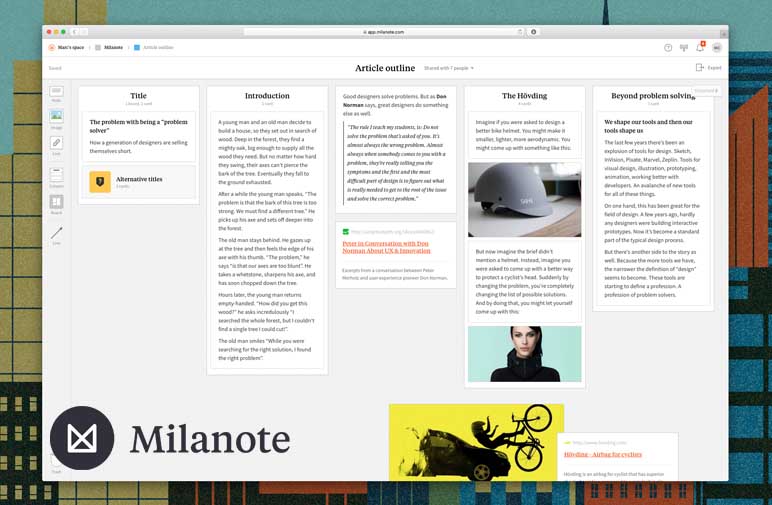Click the grey bike helmet image
Viewport: 772px width, 505px height.
pos(524,200)
